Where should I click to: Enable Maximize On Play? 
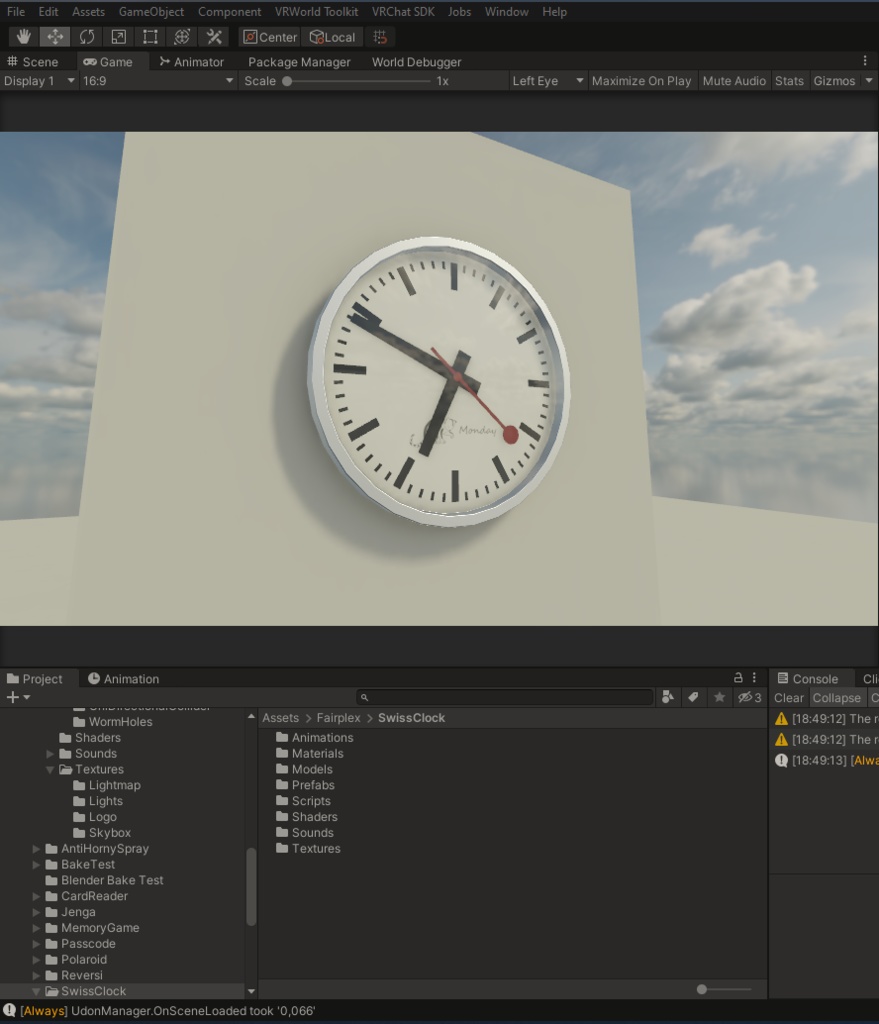coord(641,81)
